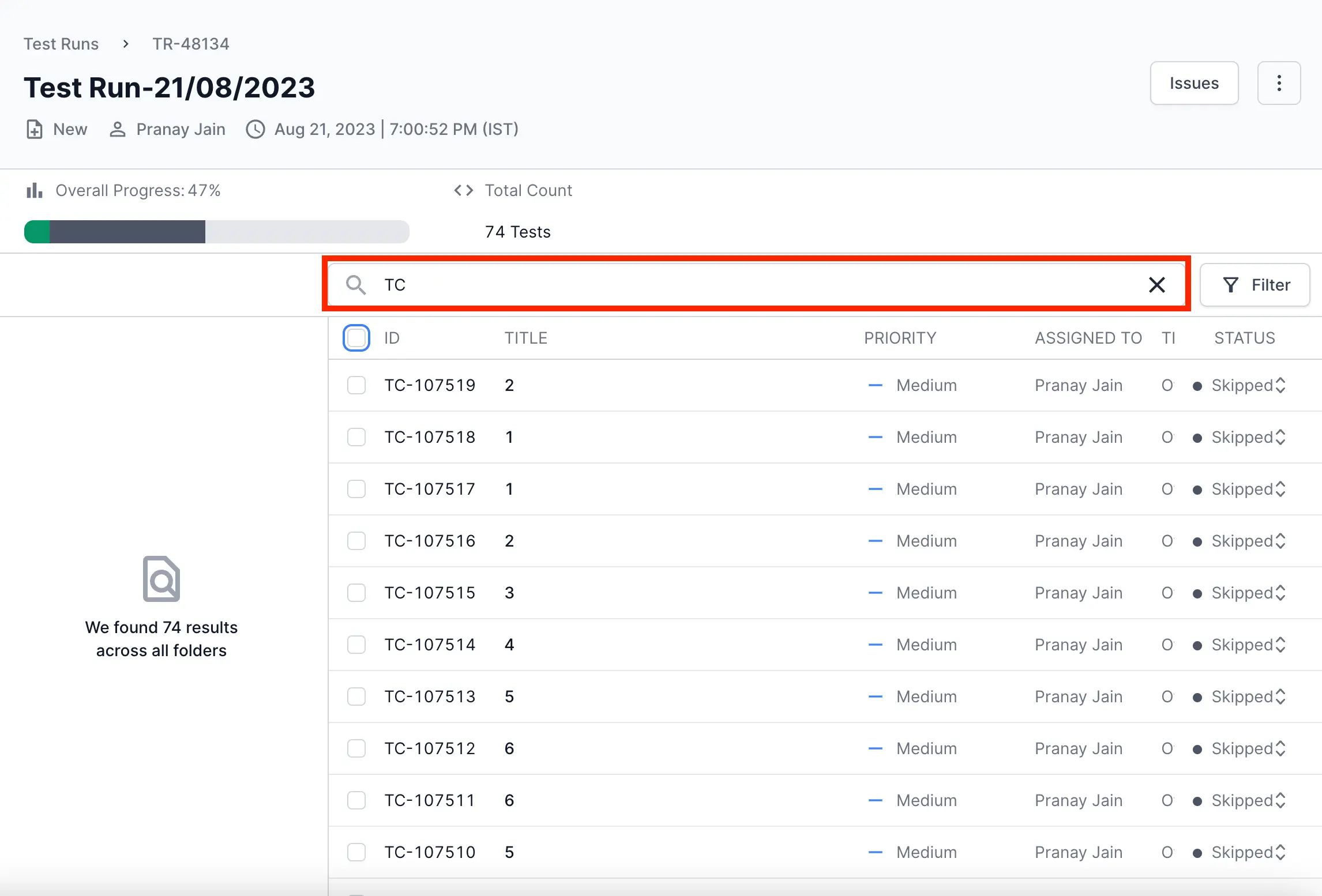
Task: Click the person icon beside Pranay Jain
Action: coord(118,129)
